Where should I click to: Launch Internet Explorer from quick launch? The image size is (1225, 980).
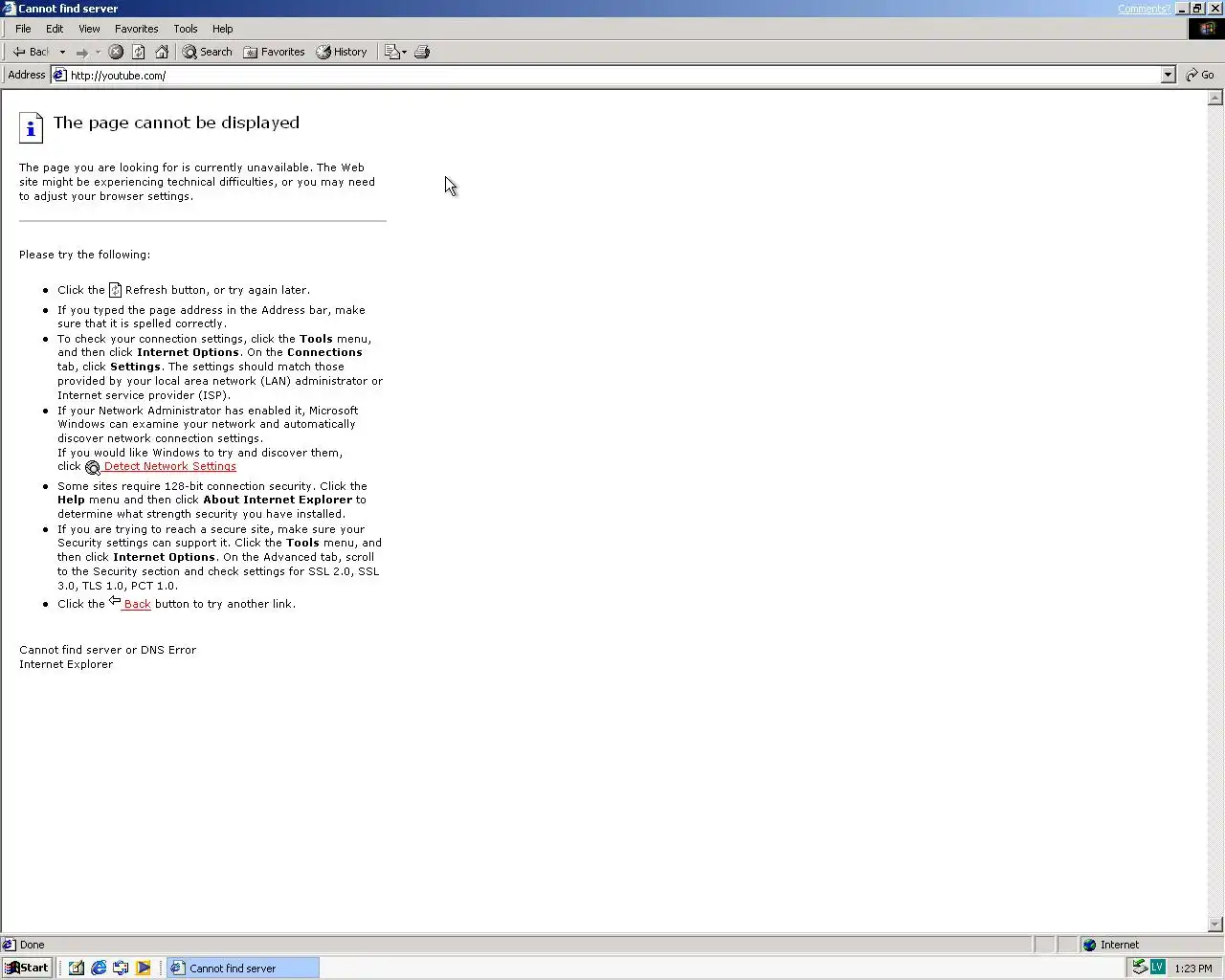99,969
